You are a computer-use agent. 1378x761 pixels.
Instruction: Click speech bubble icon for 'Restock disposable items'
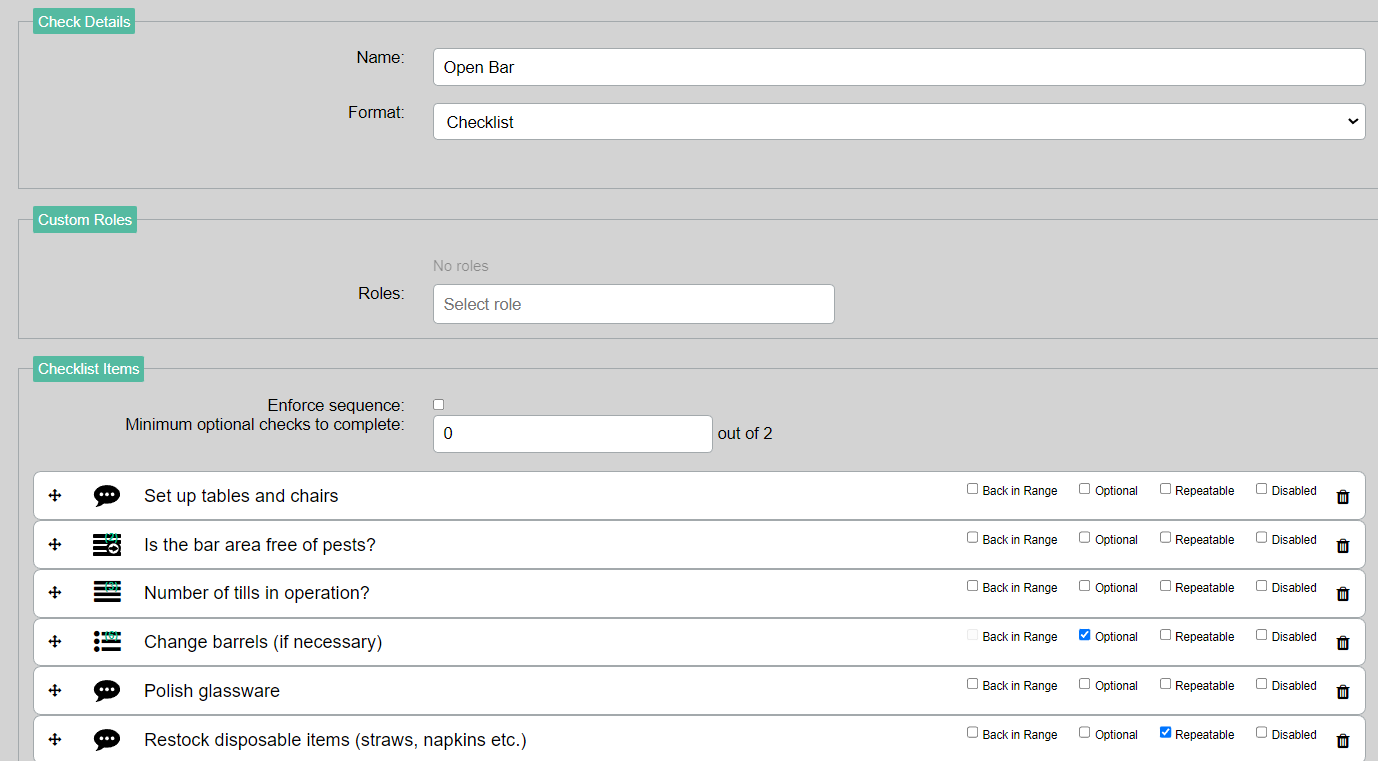[107, 740]
